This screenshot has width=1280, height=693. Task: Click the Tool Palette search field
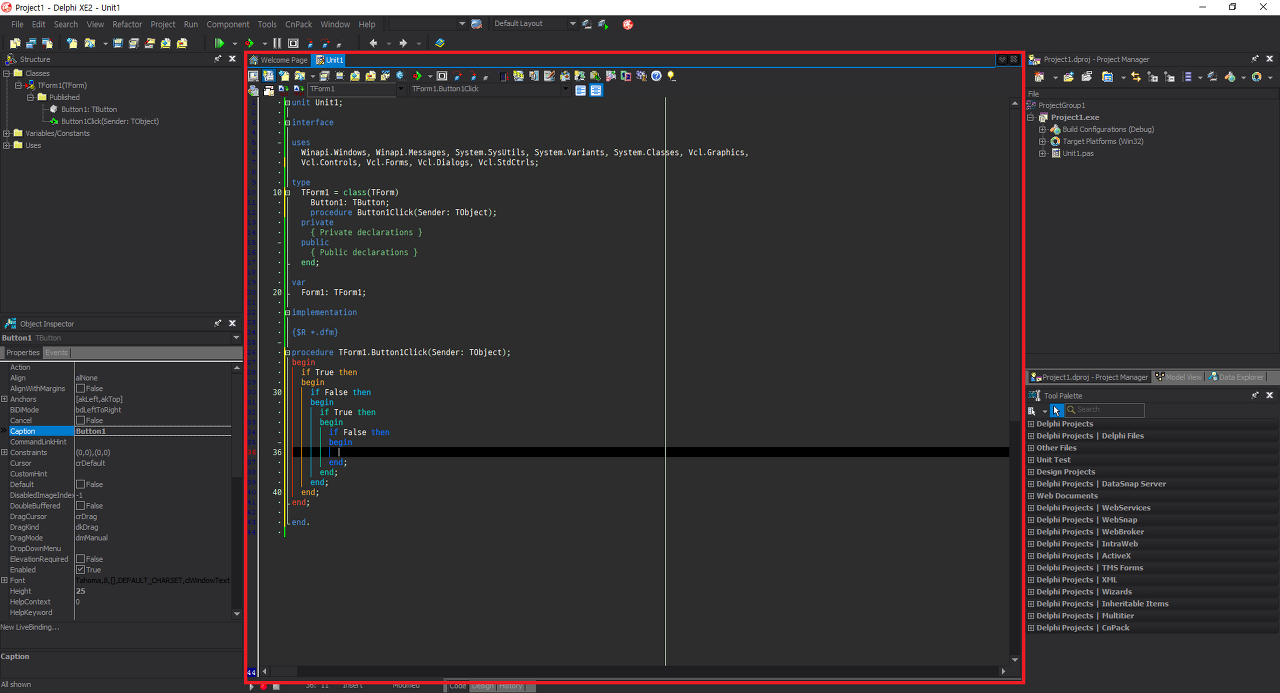click(x=1105, y=410)
